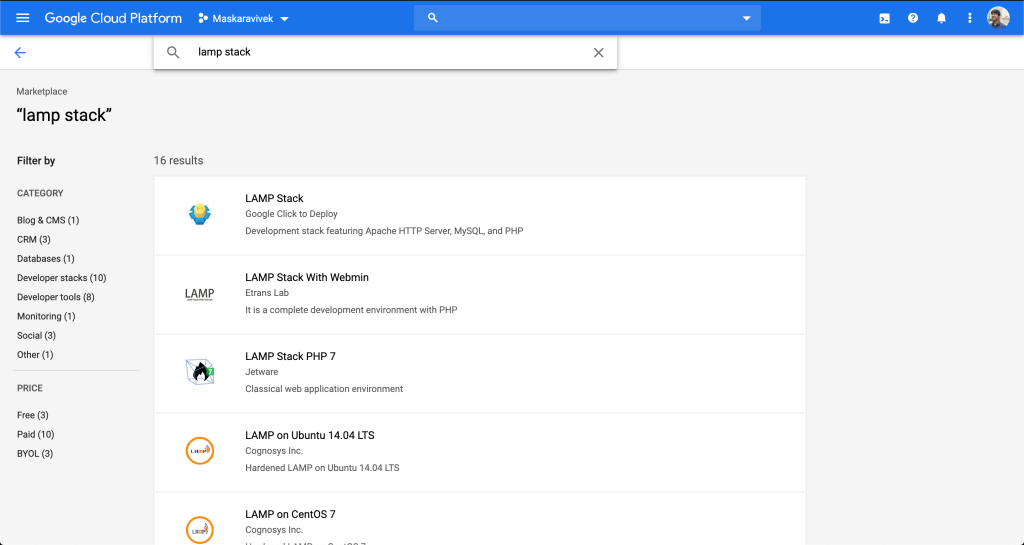The image size is (1024, 545).
Task: Activate Cloud Shell icon
Action: click(884, 18)
